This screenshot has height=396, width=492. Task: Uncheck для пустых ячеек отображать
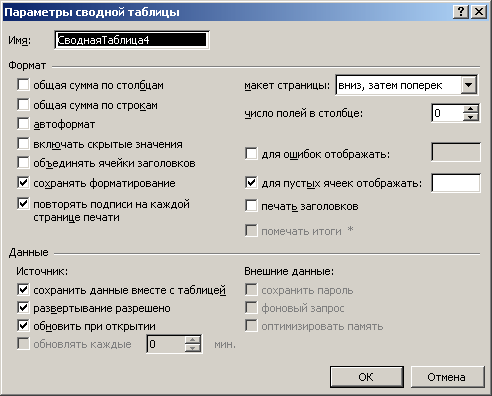point(251,183)
